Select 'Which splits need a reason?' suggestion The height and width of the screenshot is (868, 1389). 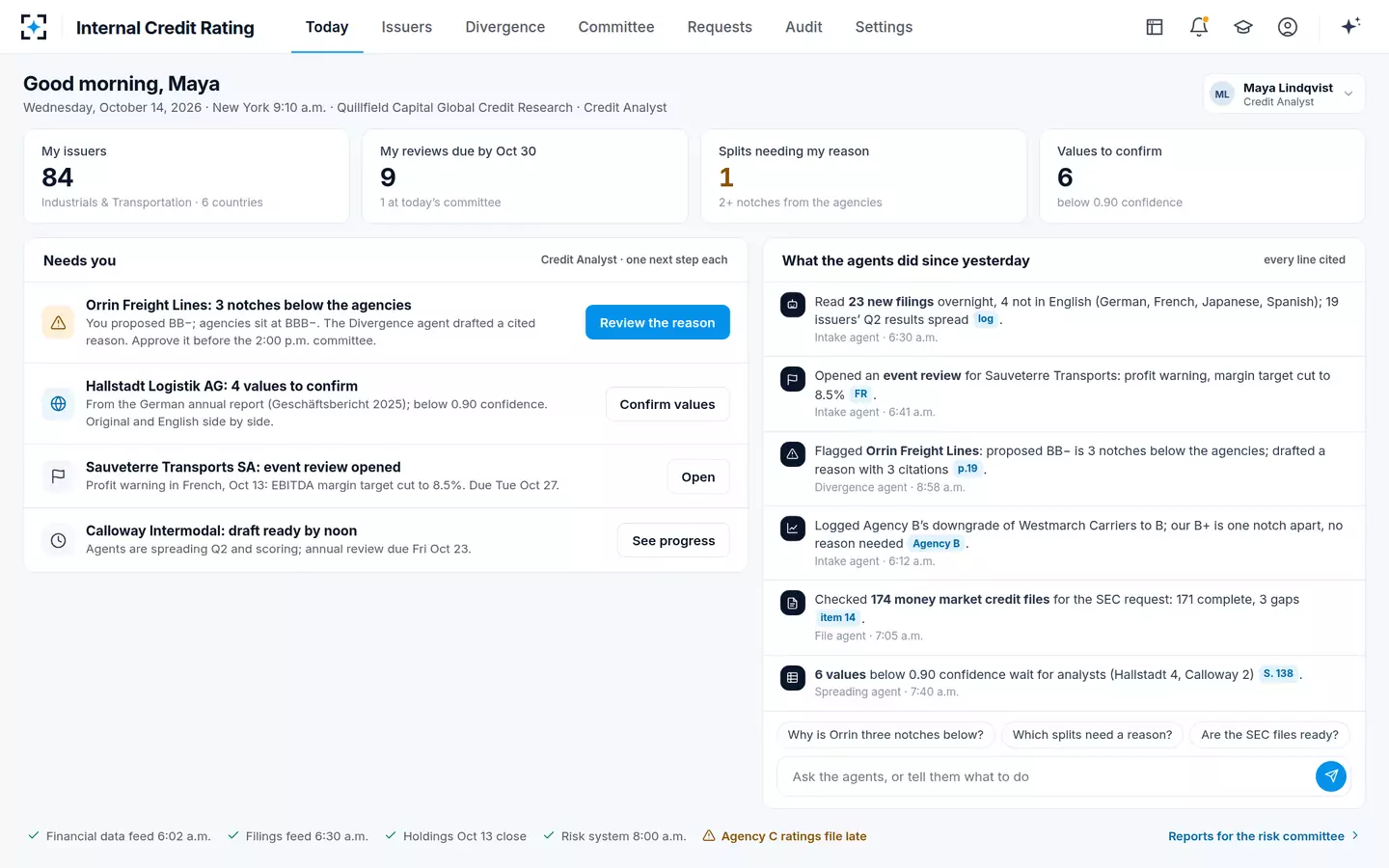[1092, 734]
